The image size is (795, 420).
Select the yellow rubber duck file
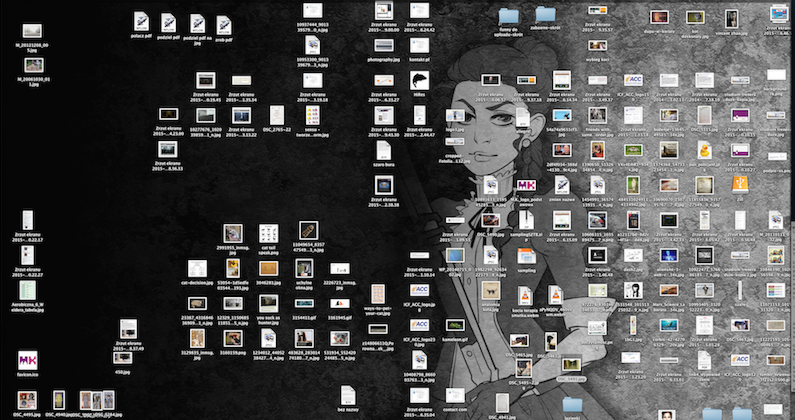704,150
